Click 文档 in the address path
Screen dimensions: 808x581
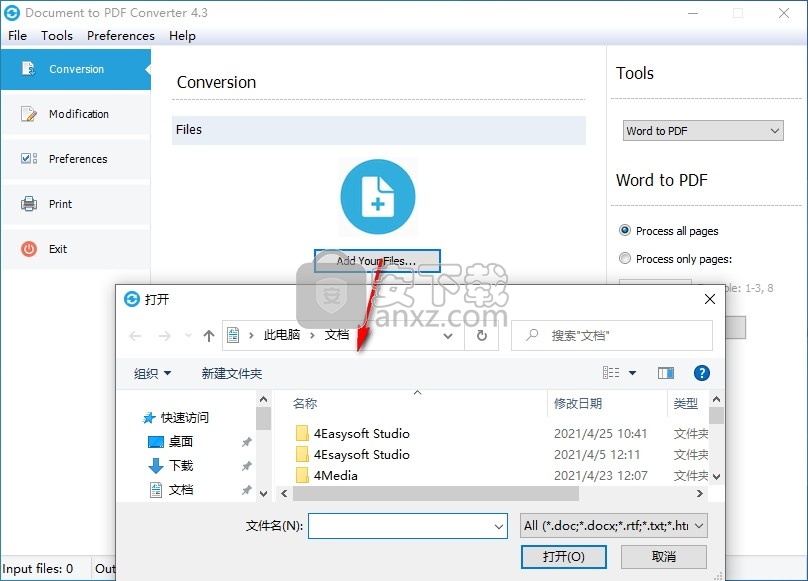[x=337, y=335]
